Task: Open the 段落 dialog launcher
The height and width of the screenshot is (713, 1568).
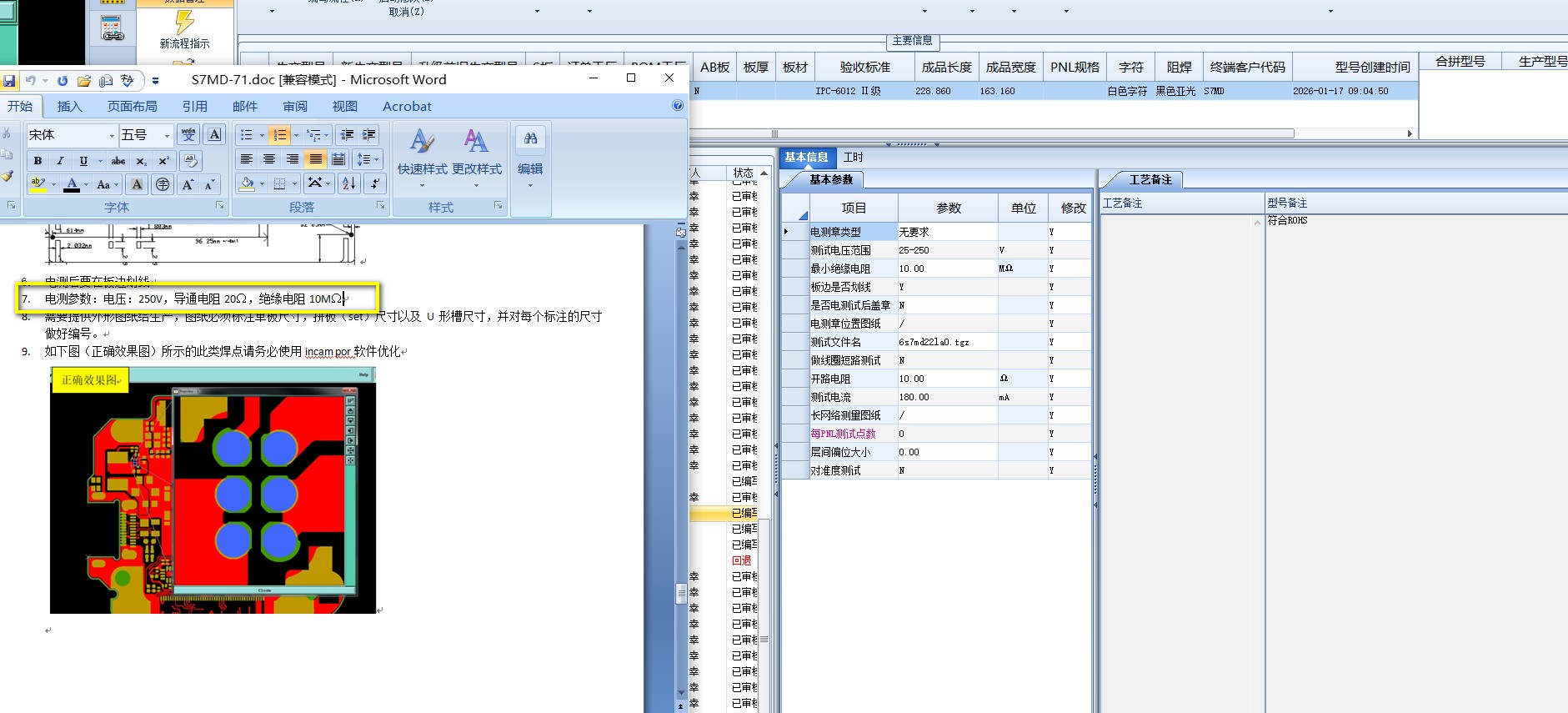Action: tap(380, 206)
